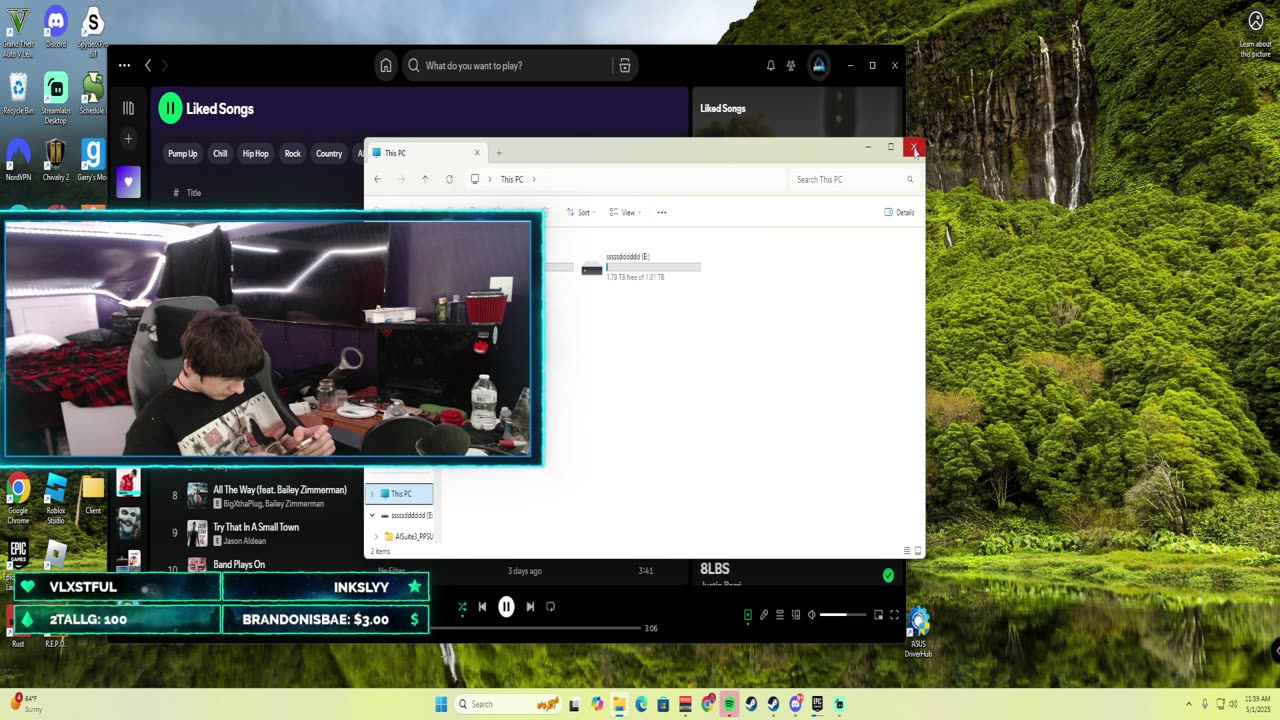
Task: Select the sssssdddddd (E:) drive
Action: click(x=640, y=266)
